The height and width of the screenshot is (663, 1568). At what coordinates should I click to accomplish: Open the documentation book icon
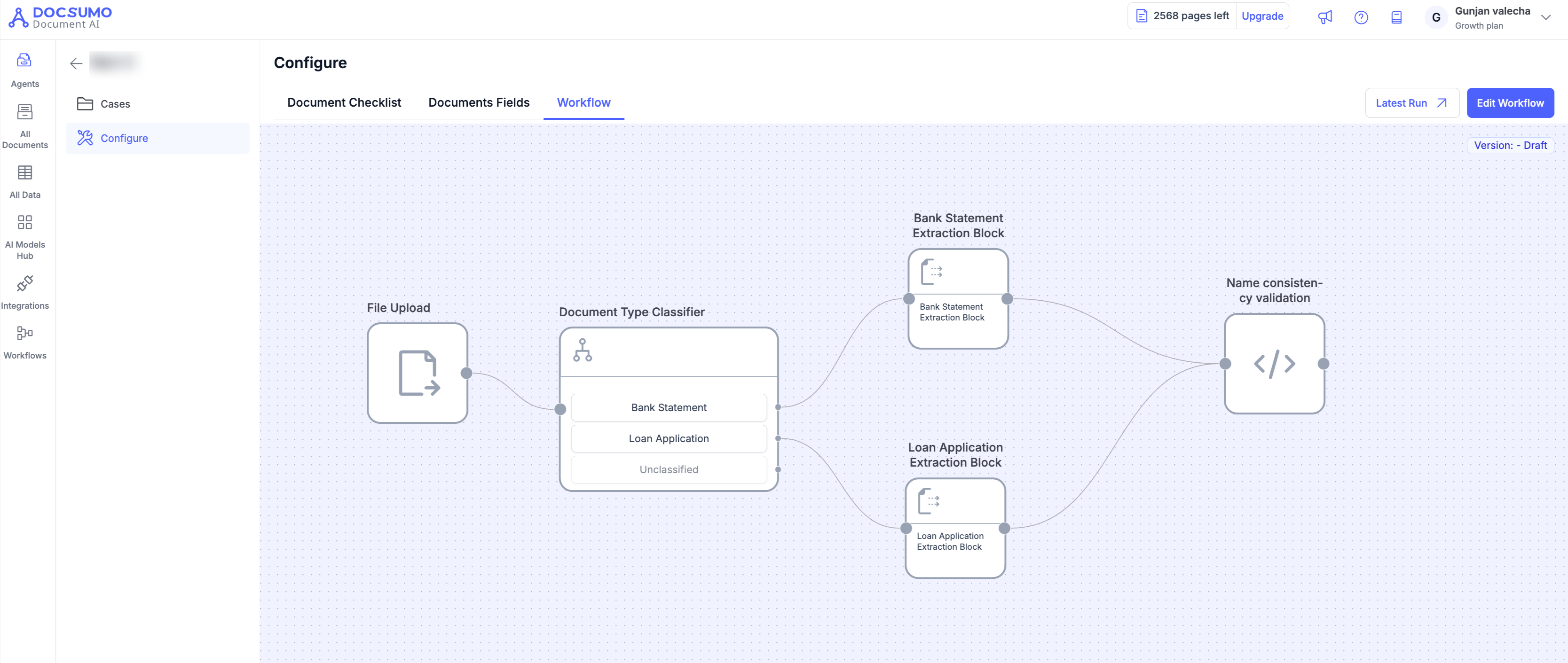(1396, 17)
